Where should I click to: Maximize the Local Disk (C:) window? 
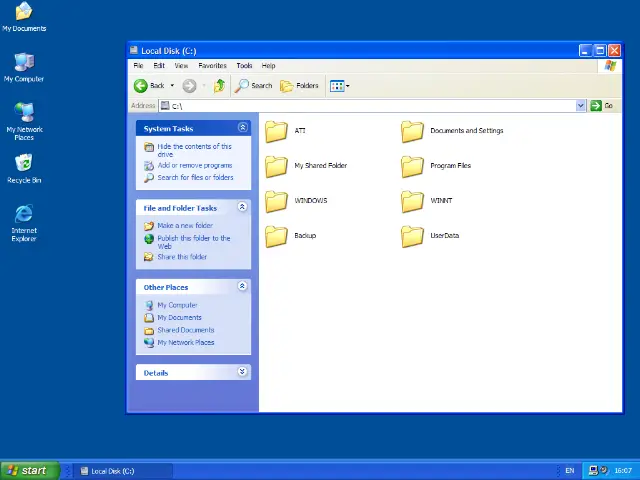click(x=600, y=51)
